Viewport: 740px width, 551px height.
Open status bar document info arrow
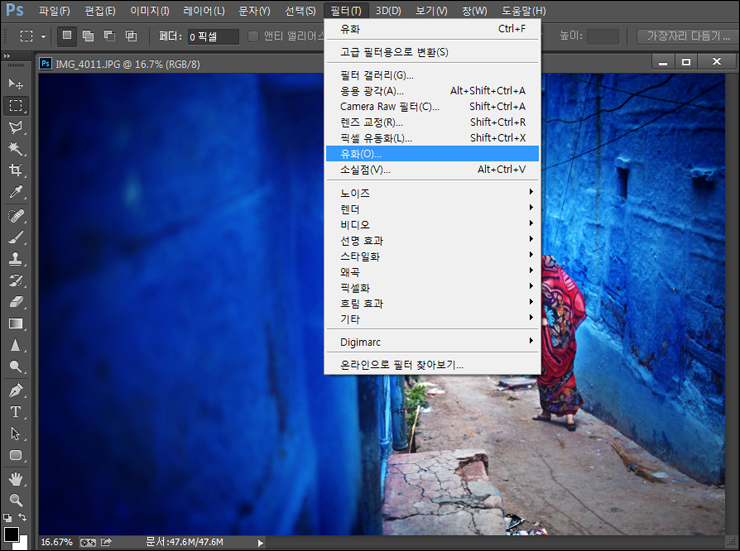tap(260, 543)
